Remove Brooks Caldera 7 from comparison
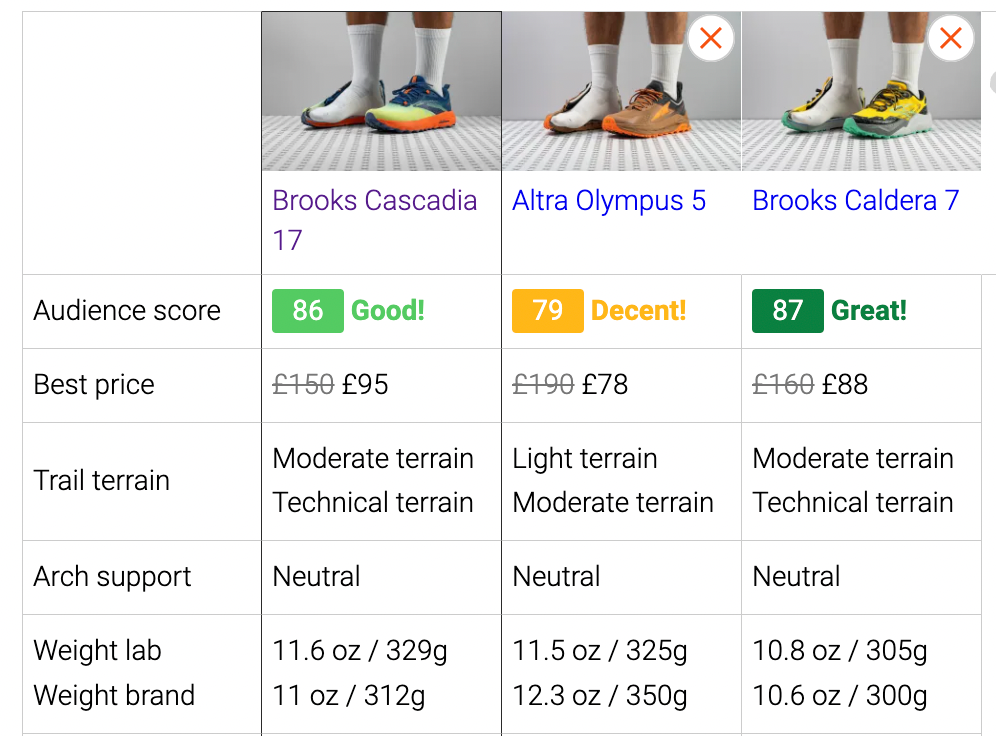 tap(951, 39)
